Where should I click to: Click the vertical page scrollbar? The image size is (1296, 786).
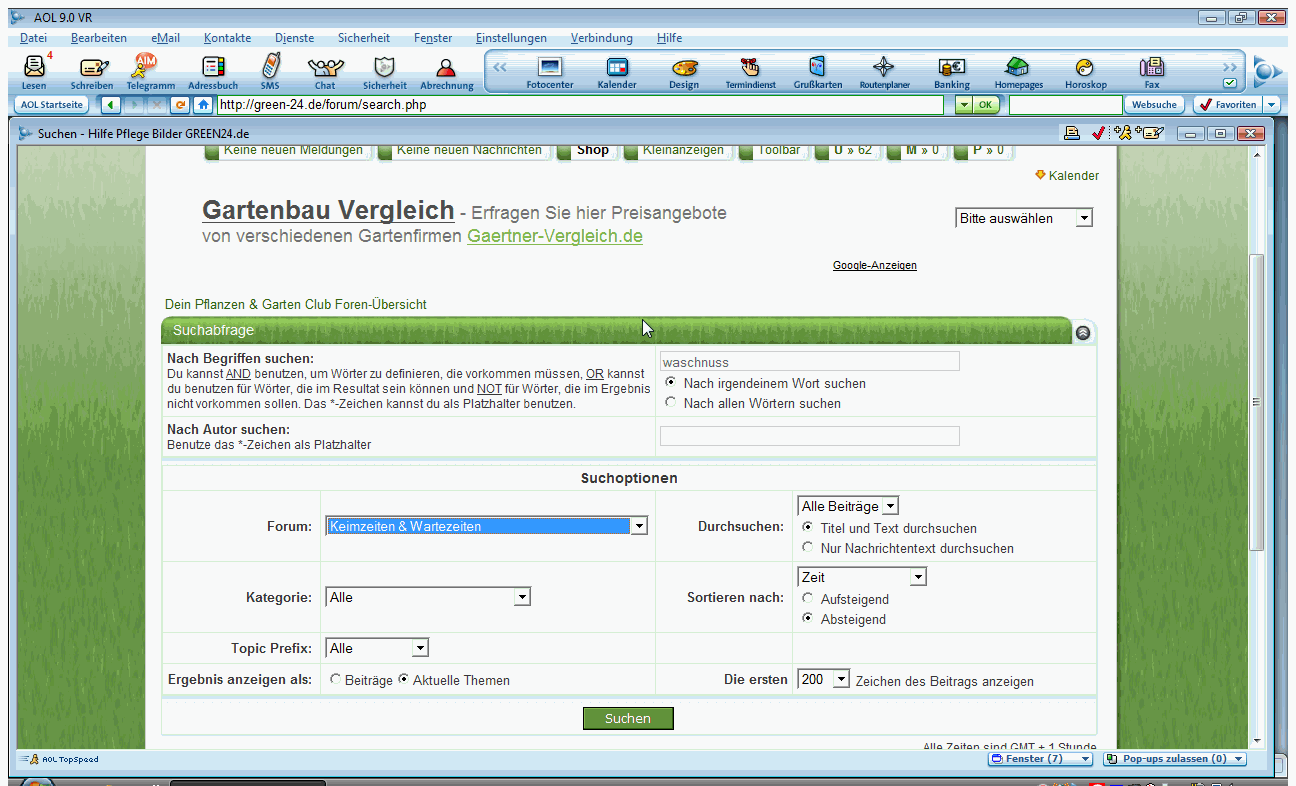coord(1257,400)
